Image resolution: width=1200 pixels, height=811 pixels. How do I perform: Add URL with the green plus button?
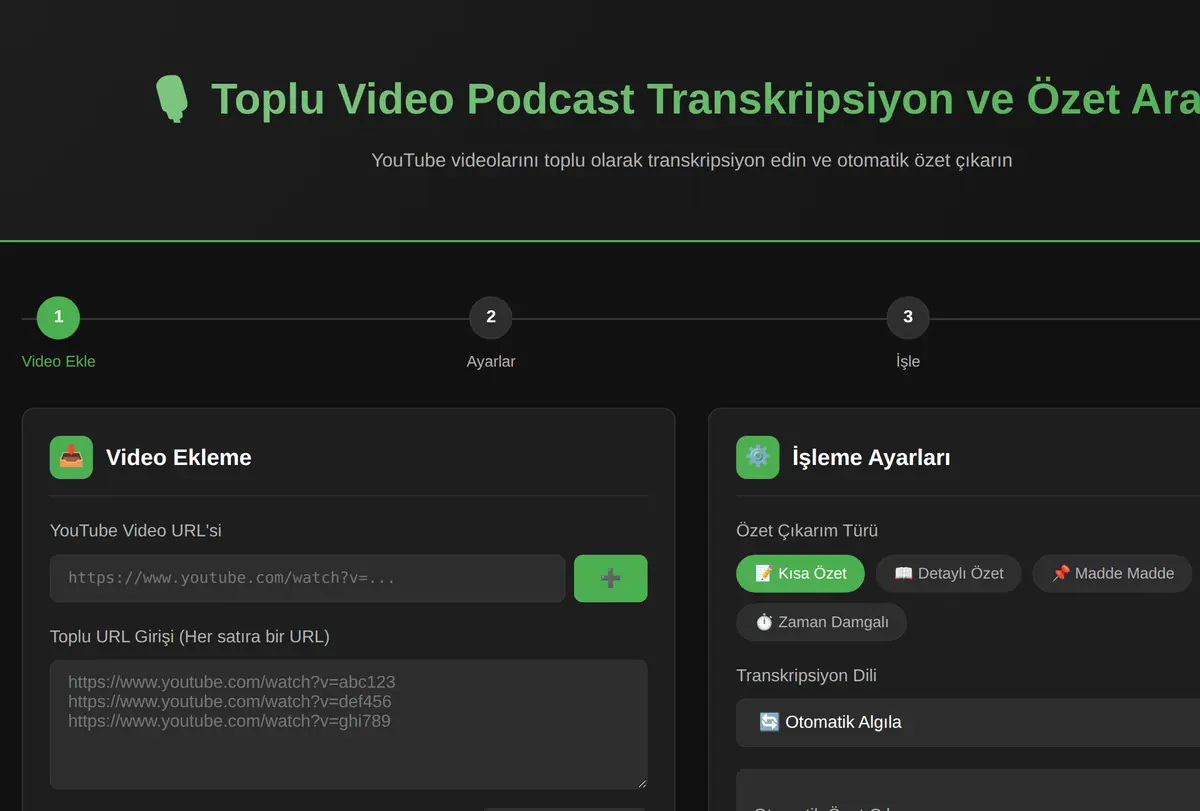pyautogui.click(x=611, y=579)
